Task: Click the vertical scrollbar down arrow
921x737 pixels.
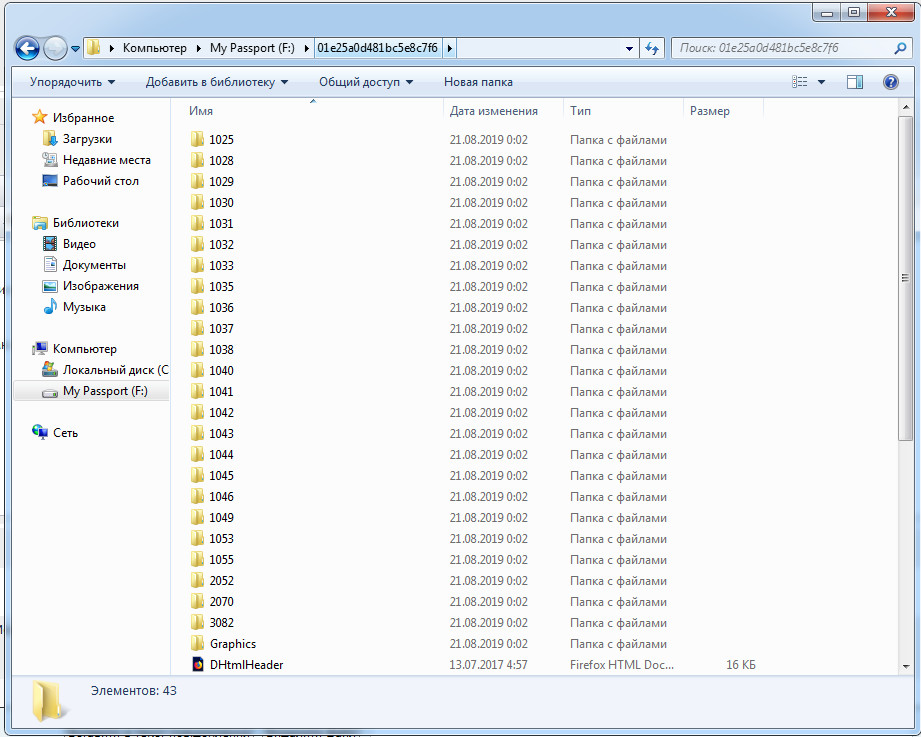Action: point(906,665)
